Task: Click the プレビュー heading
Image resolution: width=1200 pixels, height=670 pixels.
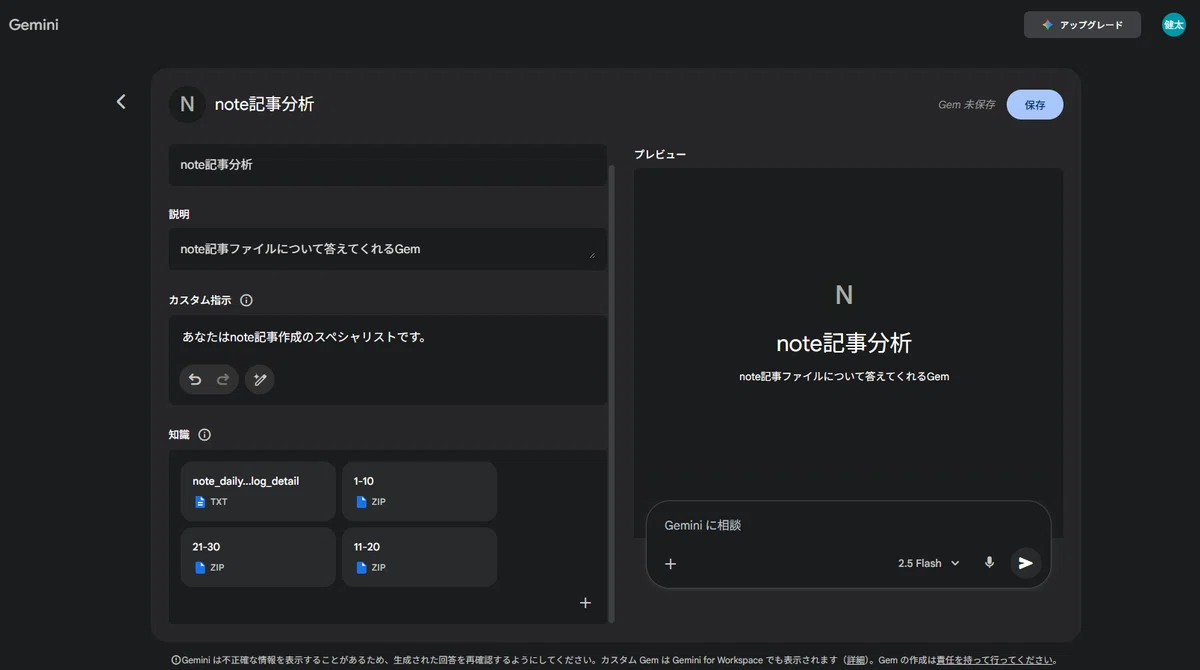Action: click(660, 155)
